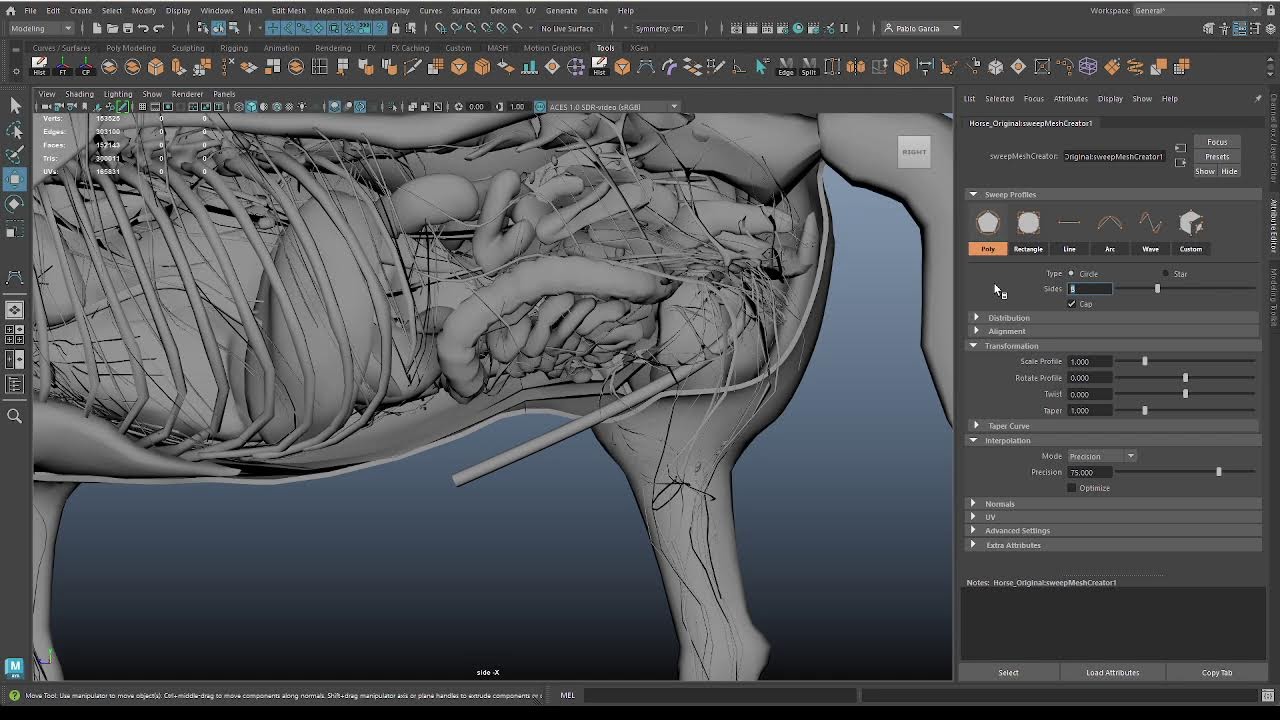1280x720 pixels.
Task: Activate the Select tool arrow in toolbox
Action: (x=15, y=105)
